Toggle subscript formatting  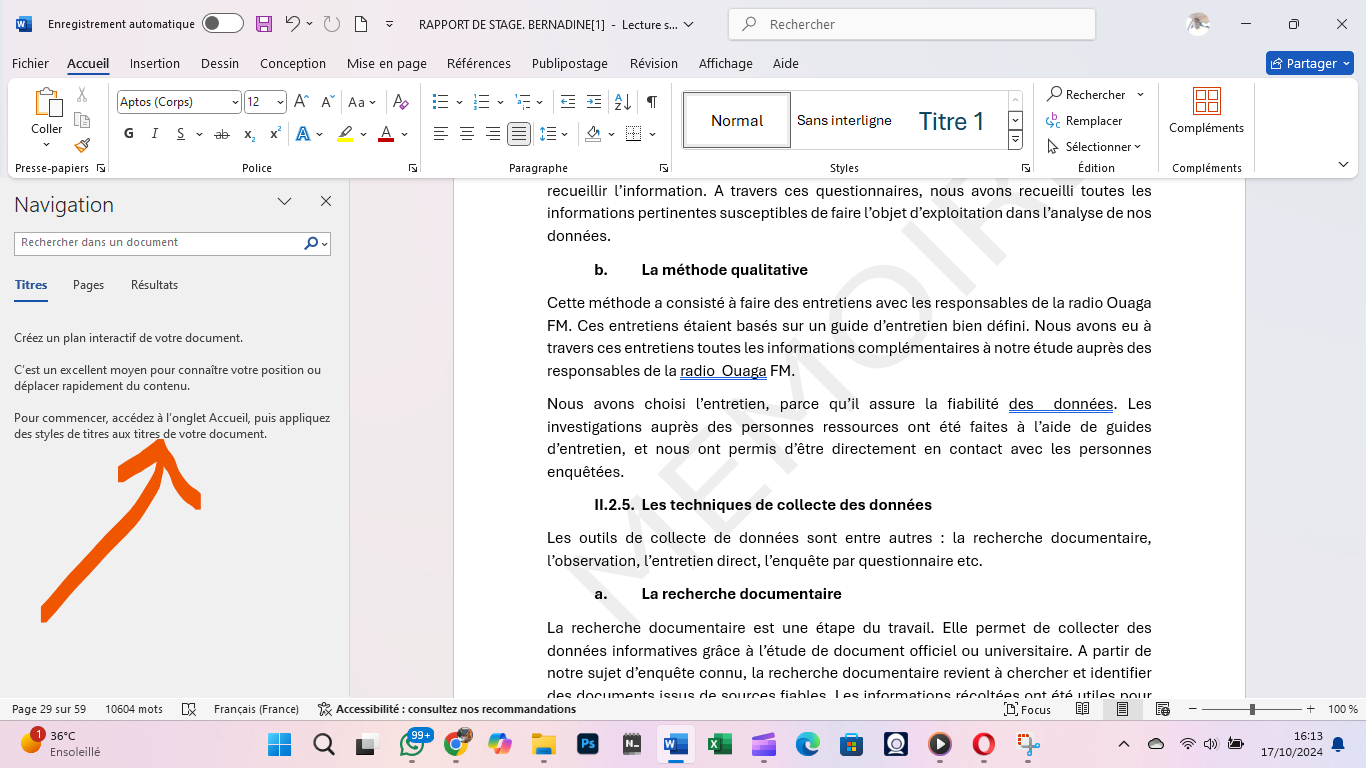249,134
